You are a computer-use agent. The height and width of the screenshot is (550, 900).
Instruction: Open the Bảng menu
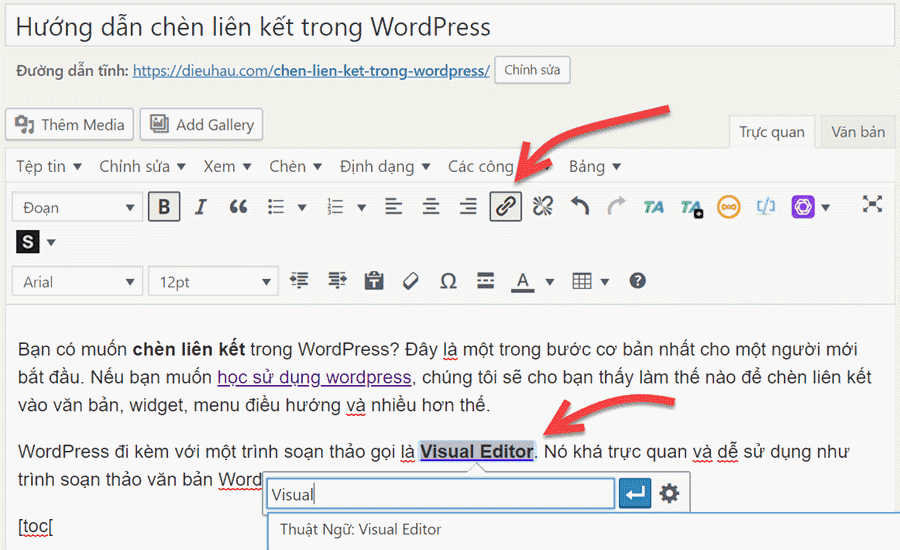(595, 166)
